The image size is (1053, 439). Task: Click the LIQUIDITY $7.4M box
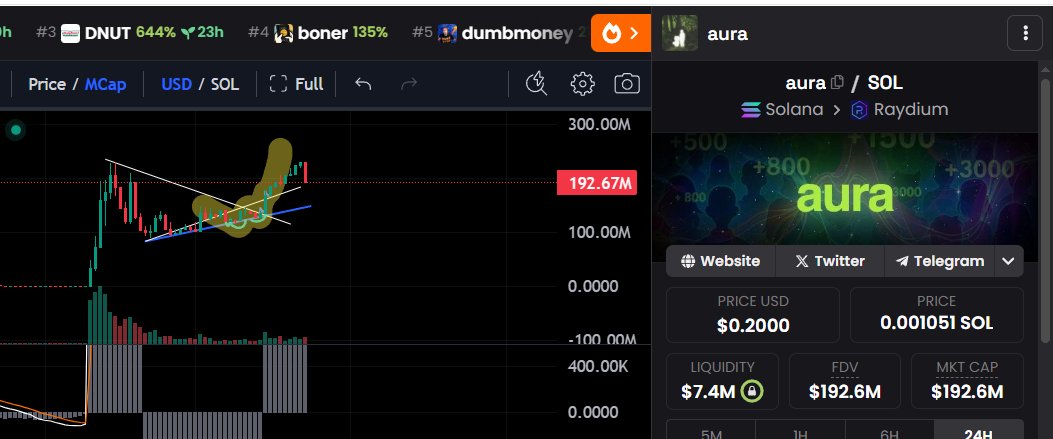click(x=722, y=381)
